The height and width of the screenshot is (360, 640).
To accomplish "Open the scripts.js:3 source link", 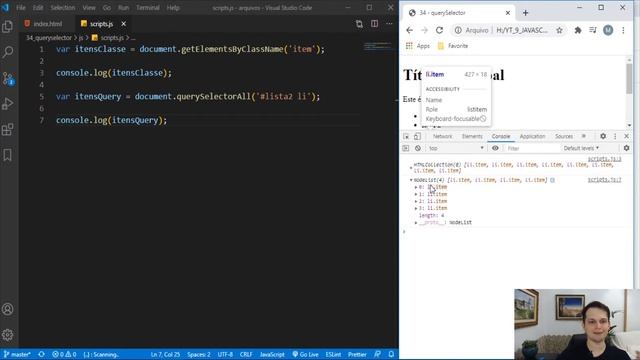I will [604, 159].
